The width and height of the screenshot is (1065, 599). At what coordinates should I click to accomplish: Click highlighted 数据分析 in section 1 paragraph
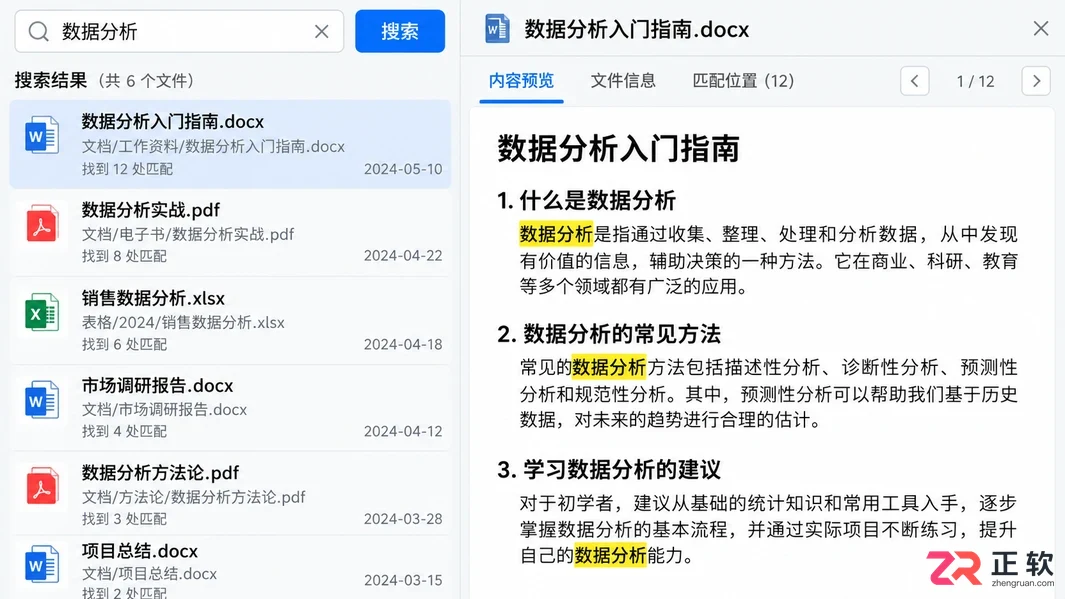click(x=556, y=234)
